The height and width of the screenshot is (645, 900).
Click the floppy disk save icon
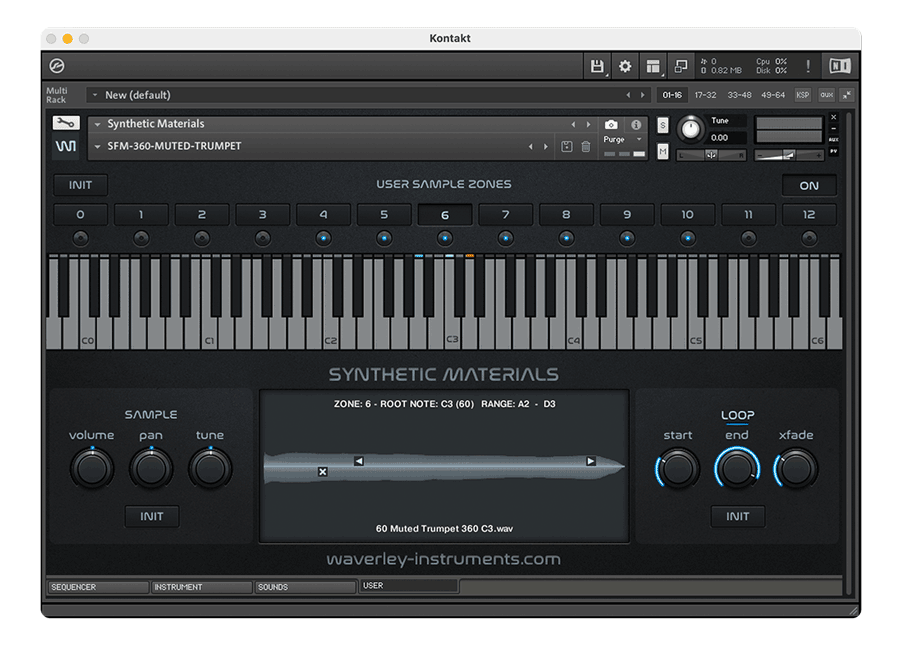coord(597,67)
